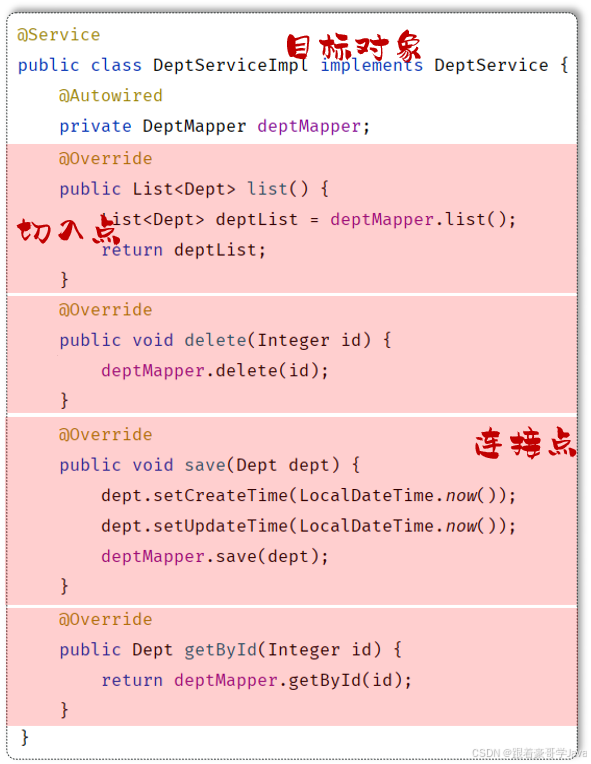Click 'public List<Dept> list() {' line

point(194,189)
